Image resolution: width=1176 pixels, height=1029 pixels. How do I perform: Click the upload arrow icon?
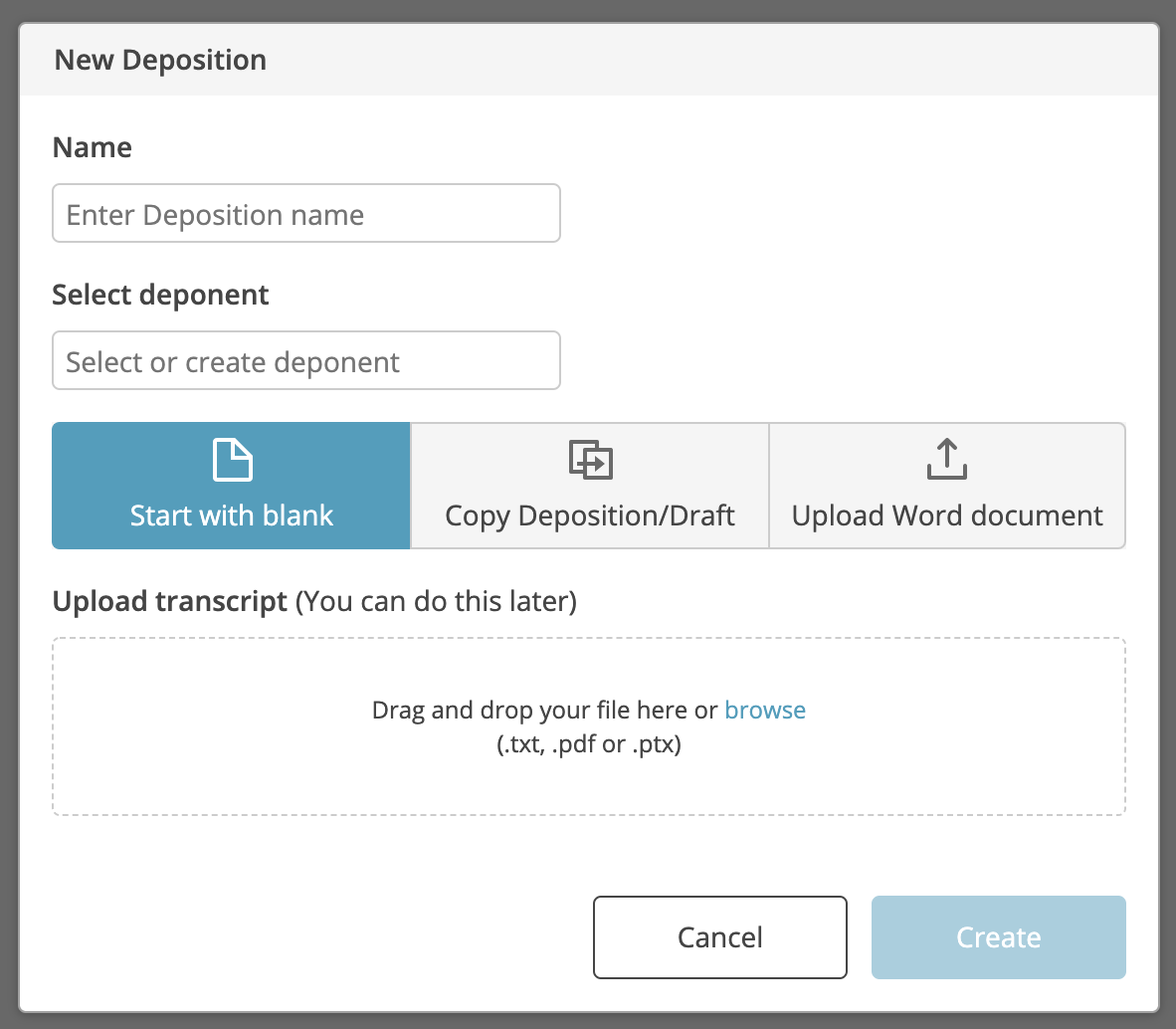click(x=946, y=458)
